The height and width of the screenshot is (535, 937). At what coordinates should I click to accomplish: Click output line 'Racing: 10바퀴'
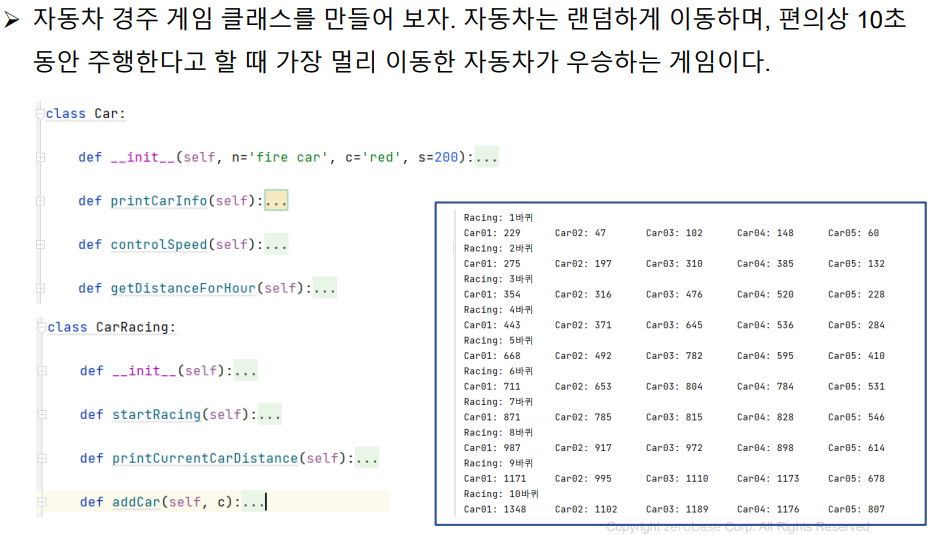[501, 494]
